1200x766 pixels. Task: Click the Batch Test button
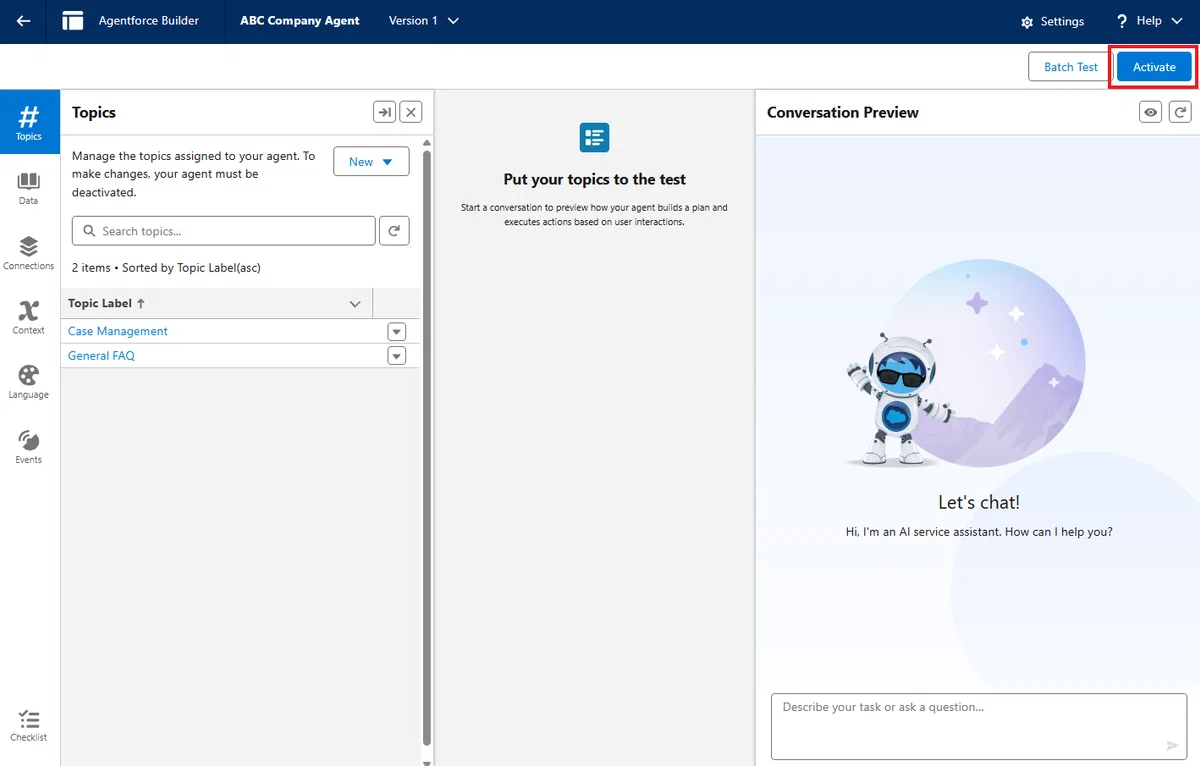pyautogui.click(x=1070, y=67)
